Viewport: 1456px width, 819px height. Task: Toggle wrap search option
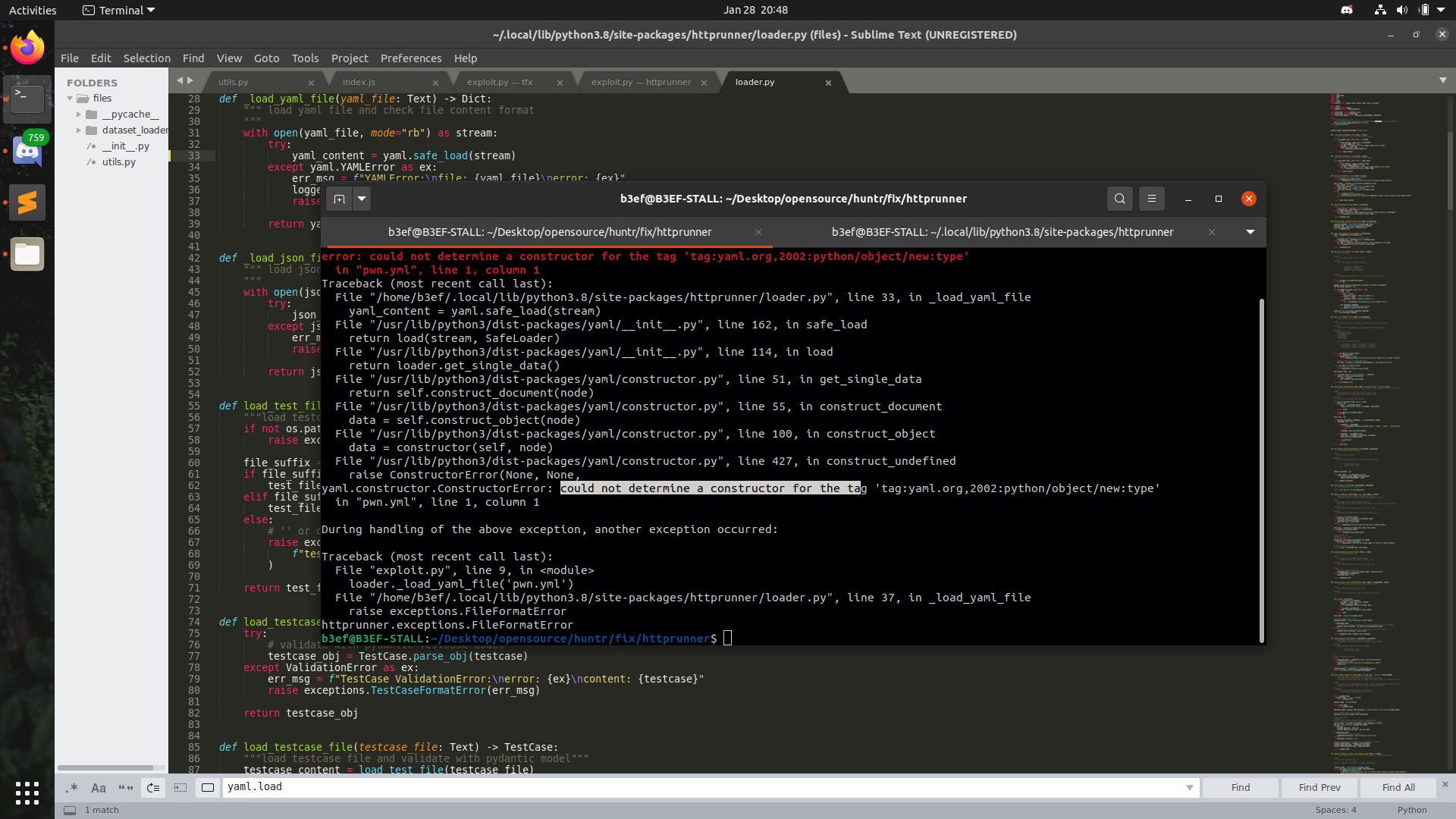[153, 788]
